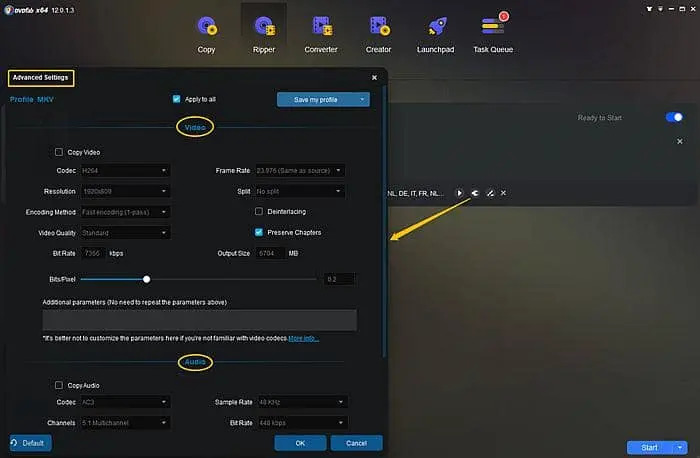
Task: Cancel the Advanced Settings dialog
Action: (x=356, y=443)
